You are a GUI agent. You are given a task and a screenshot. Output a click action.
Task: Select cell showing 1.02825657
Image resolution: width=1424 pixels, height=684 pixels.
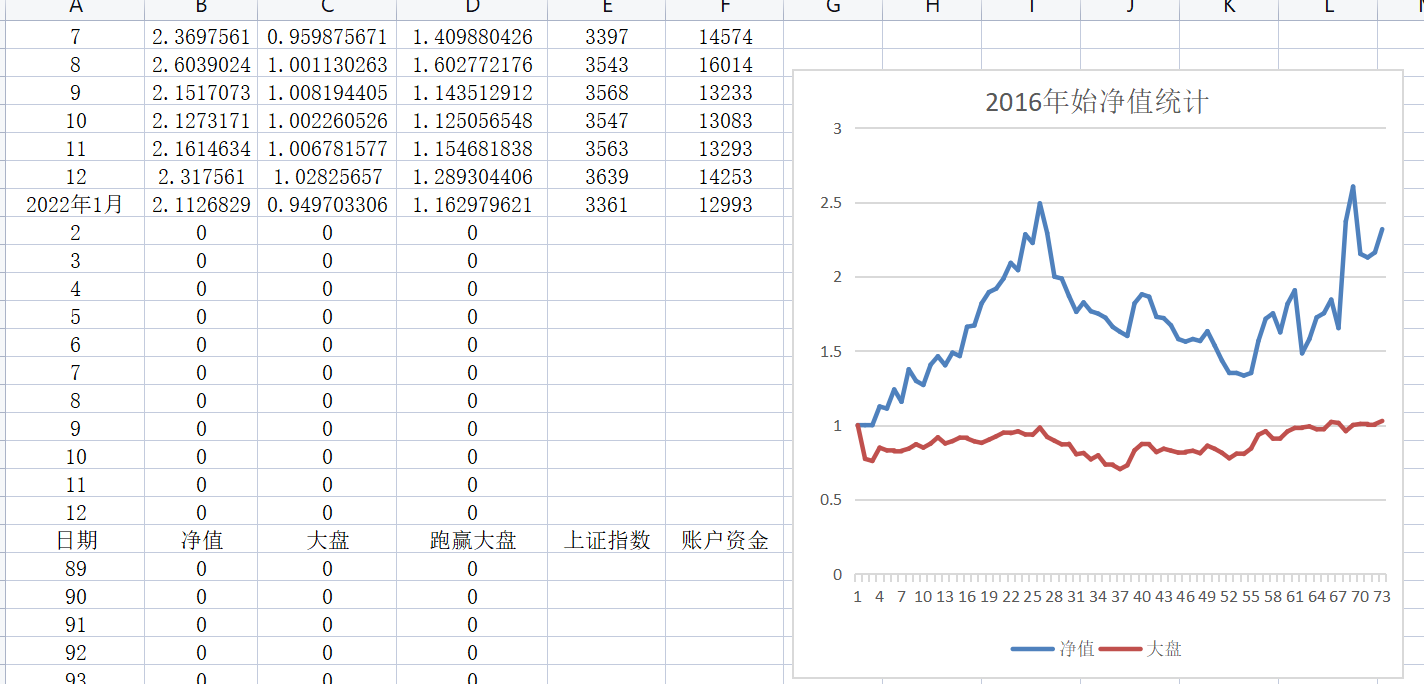click(327, 177)
